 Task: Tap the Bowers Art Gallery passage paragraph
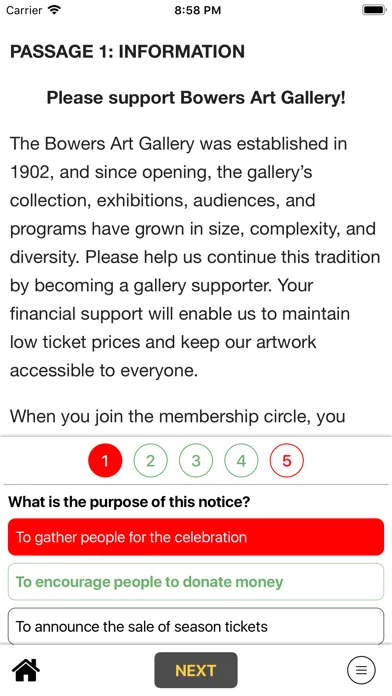click(195, 257)
